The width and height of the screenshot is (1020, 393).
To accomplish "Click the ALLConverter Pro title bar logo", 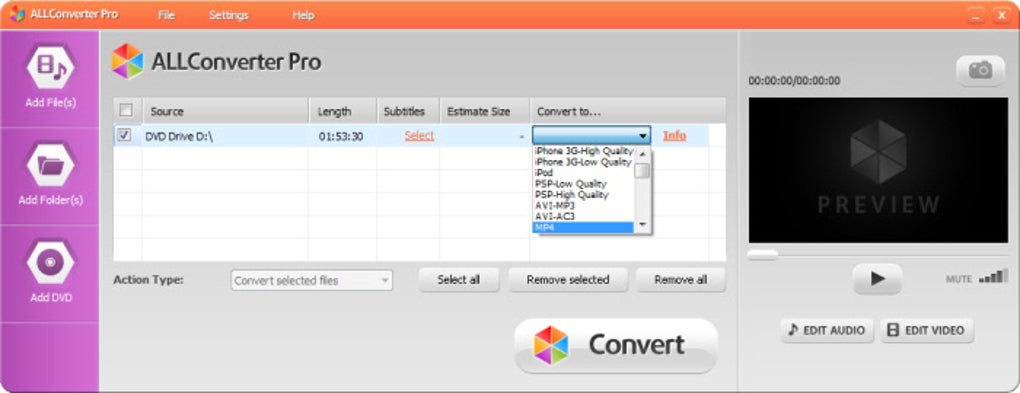I will (16, 14).
